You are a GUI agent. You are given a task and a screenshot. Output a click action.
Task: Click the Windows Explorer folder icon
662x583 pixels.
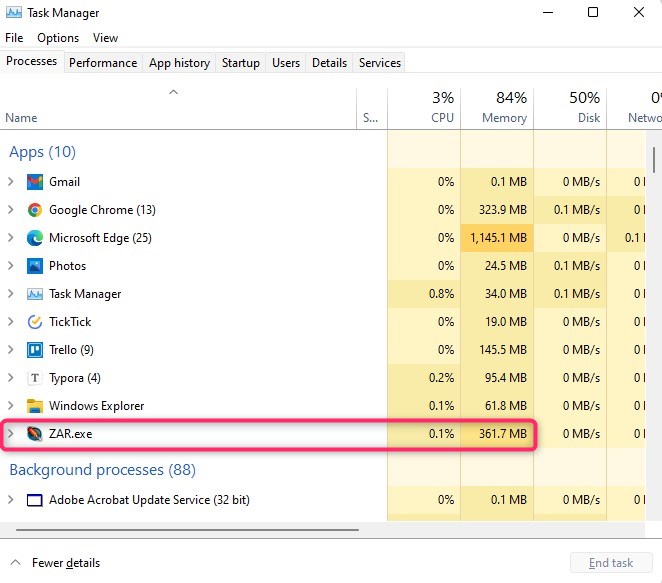35,406
